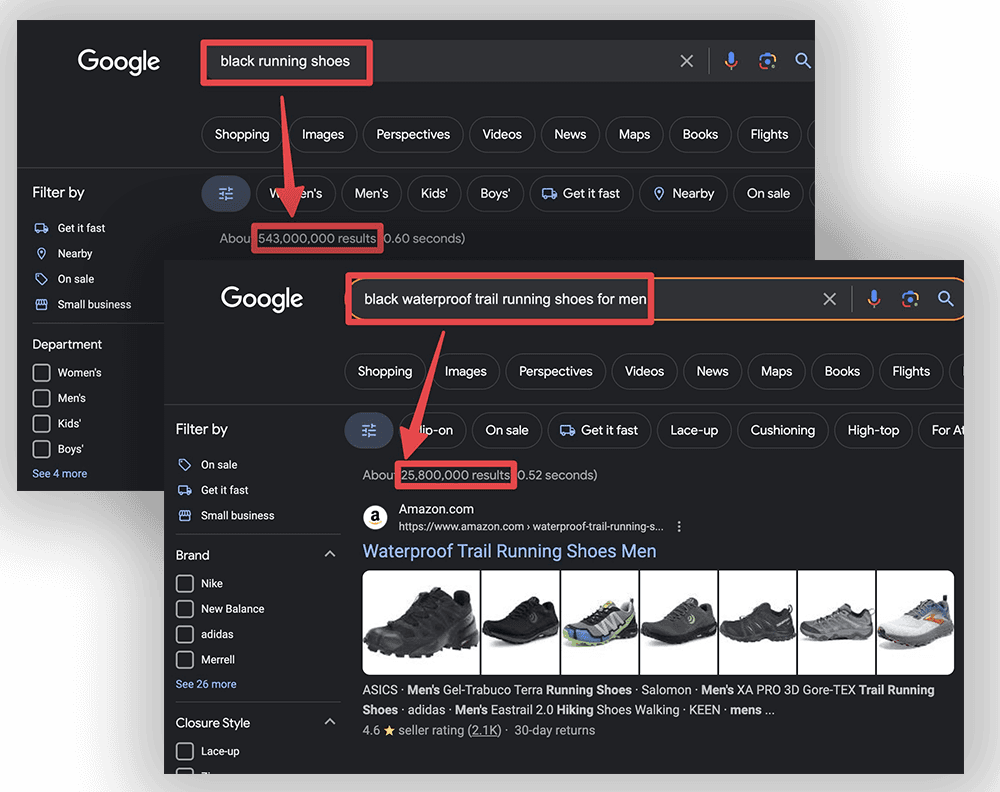Image resolution: width=1000 pixels, height=792 pixels.
Task: Tick the Merrell brand checkbox
Action: (x=184, y=660)
